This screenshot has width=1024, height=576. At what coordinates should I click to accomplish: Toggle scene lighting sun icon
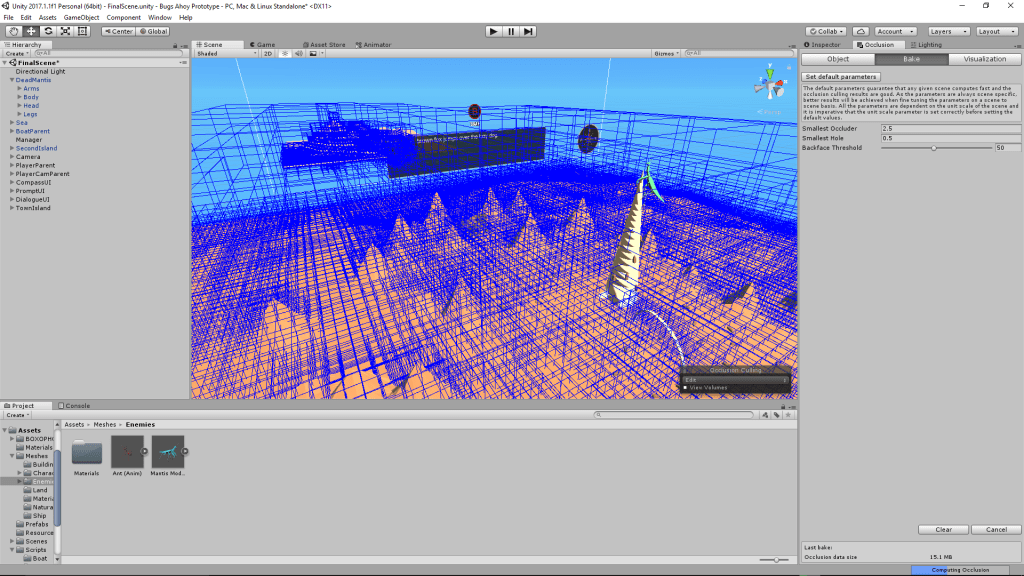click(x=284, y=54)
